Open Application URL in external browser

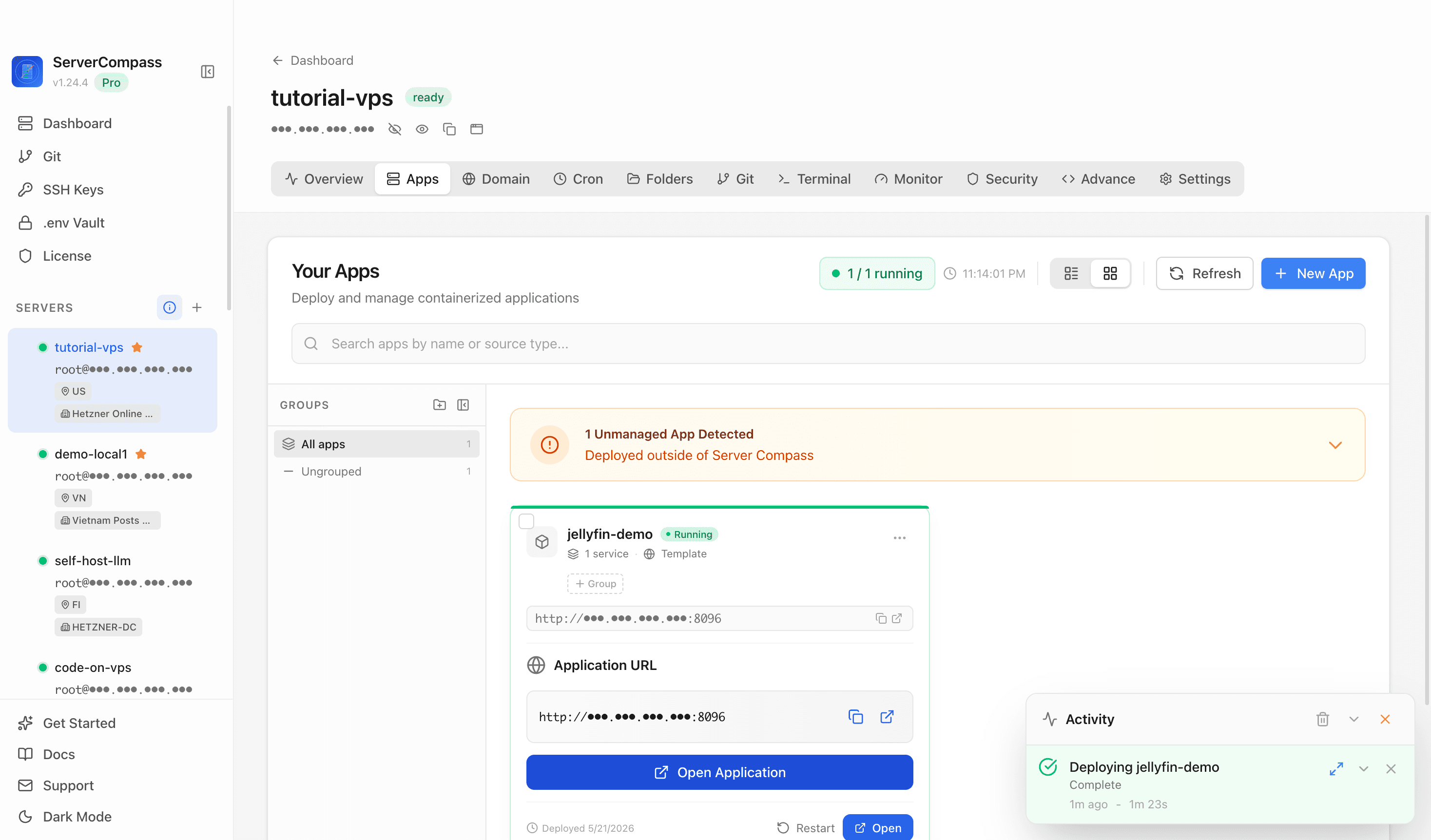[x=887, y=717]
